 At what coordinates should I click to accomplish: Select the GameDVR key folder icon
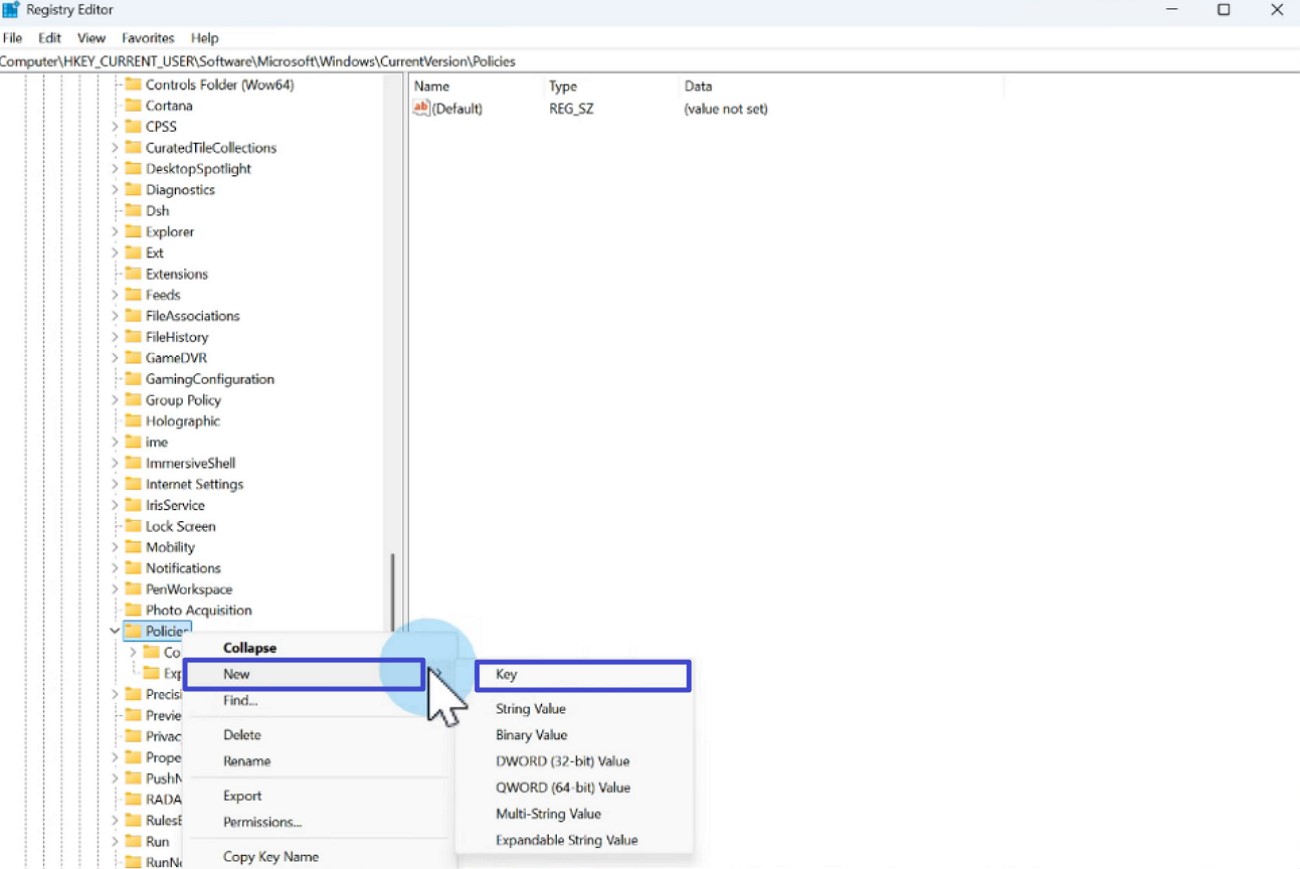click(133, 358)
